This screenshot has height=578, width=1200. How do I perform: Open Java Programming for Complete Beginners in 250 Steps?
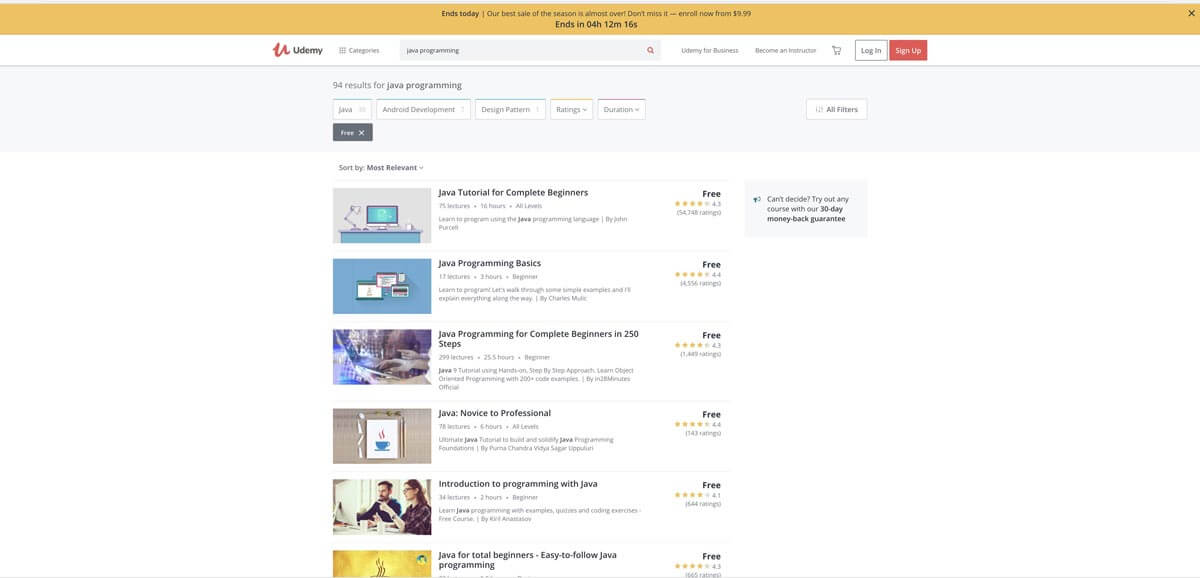(x=538, y=339)
